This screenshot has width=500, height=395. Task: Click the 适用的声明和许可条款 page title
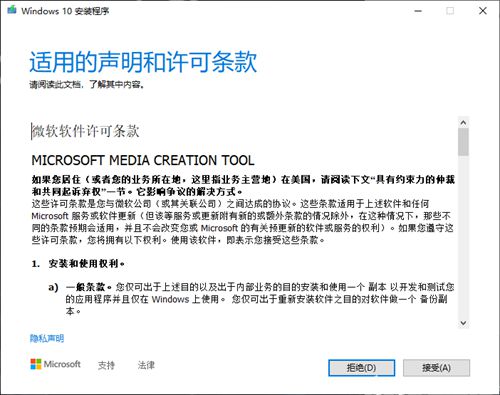(143, 62)
